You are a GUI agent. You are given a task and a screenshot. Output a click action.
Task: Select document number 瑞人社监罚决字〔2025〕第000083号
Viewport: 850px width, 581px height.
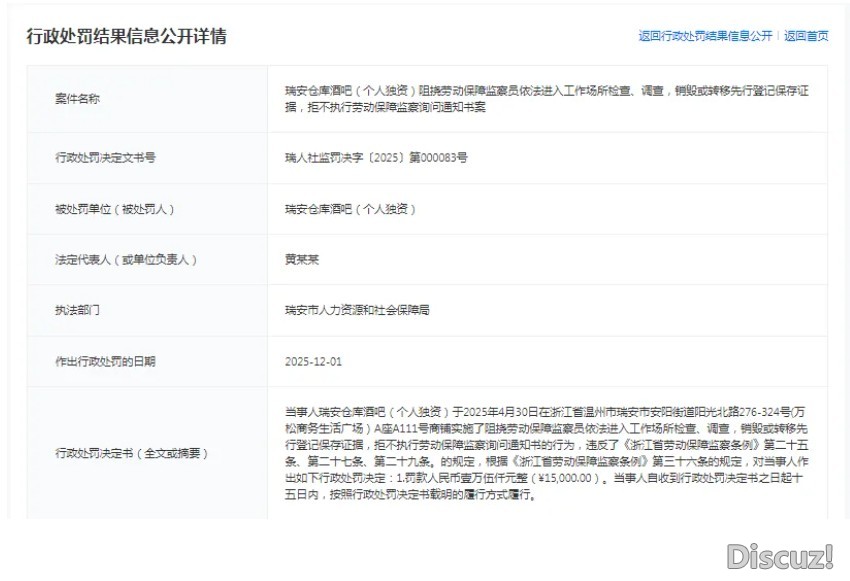(375, 158)
